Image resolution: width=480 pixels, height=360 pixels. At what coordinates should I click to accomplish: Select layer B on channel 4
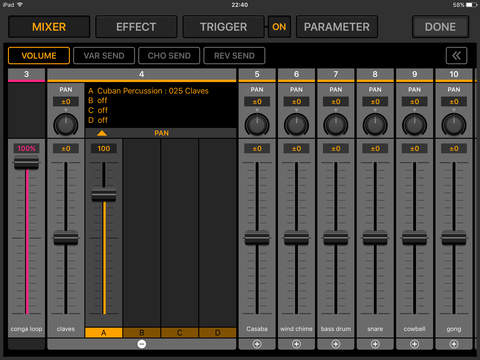142,333
